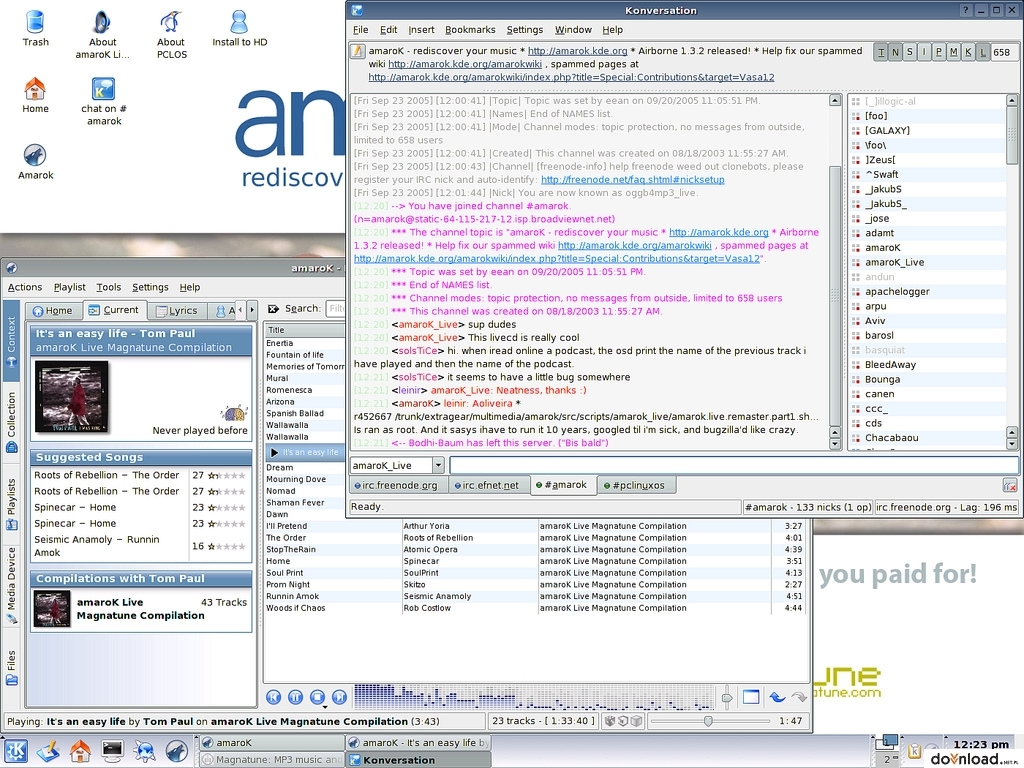This screenshot has height=768, width=1024.
Task: Click the clear search icon next to Search
Action: point(273,309)
